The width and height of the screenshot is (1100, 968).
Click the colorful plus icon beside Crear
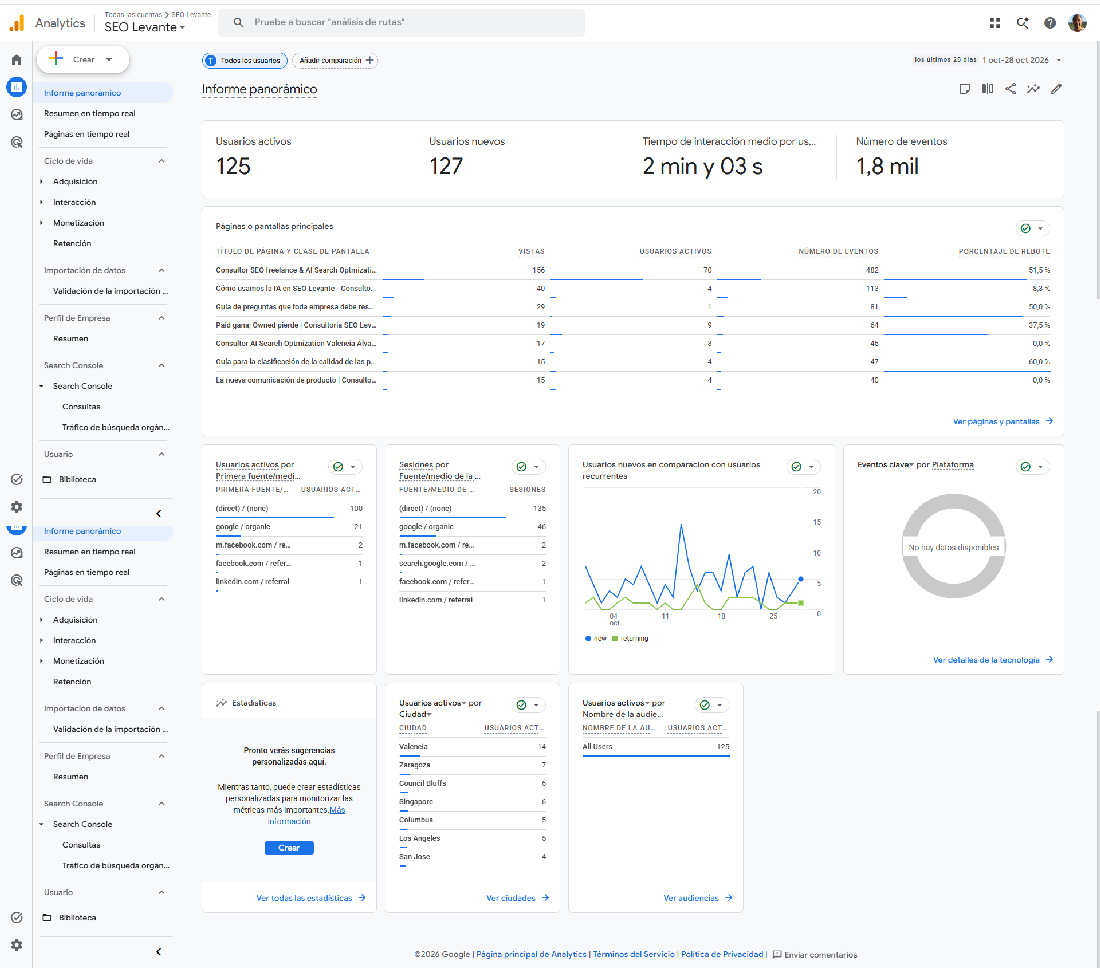56,59
